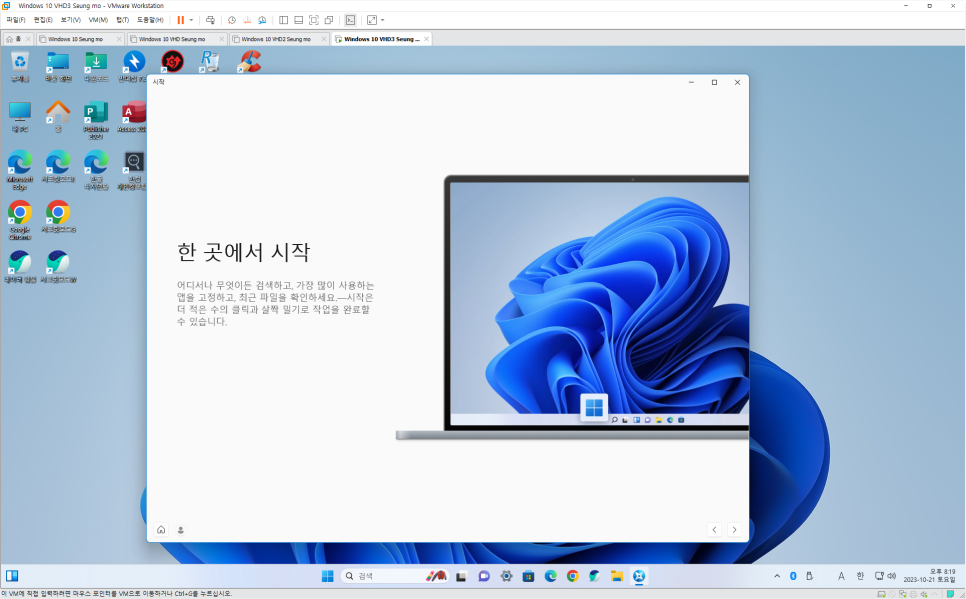The width and height of the screenshot is (966, 599).
Task: Select the Publisher 2021 desktop shortcut
Action: [x=96, y=120]
